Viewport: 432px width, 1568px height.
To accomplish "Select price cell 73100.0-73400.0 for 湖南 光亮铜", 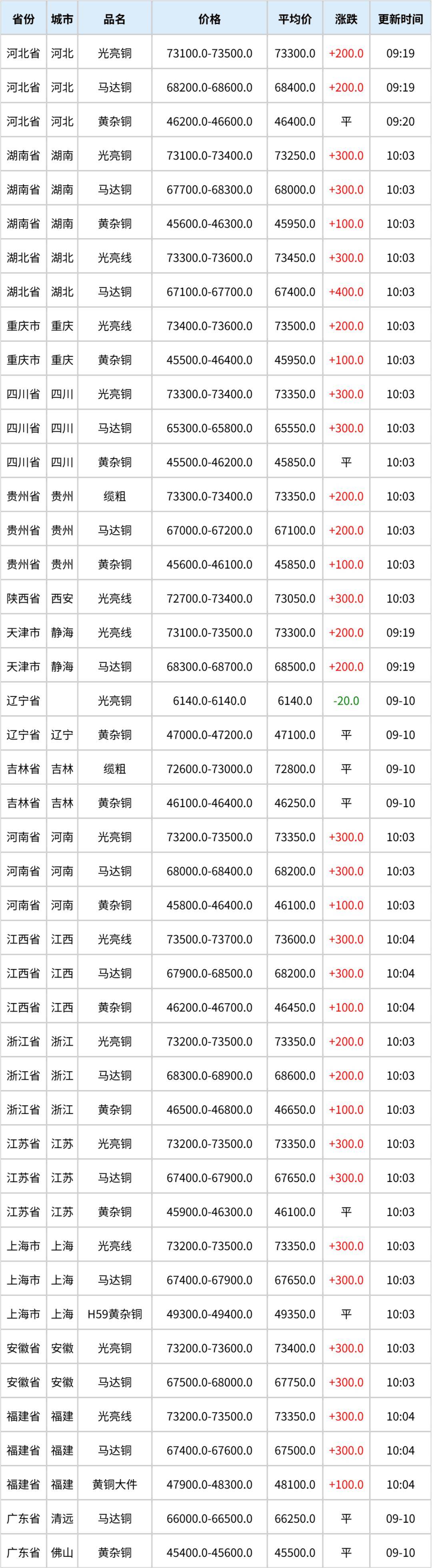I will click(209, 155).
